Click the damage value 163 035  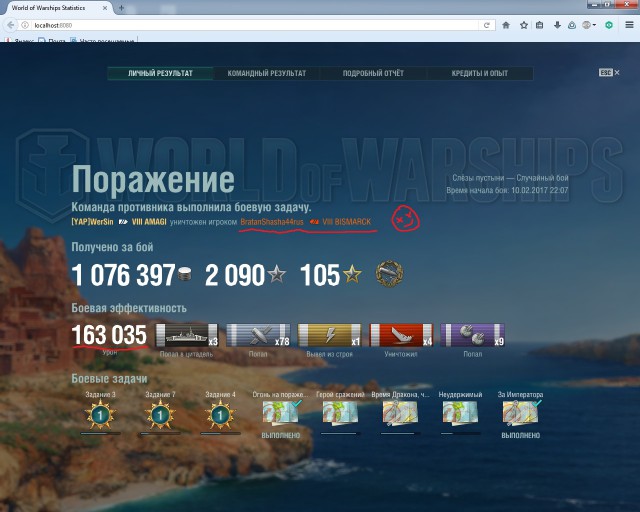[109, 335]
